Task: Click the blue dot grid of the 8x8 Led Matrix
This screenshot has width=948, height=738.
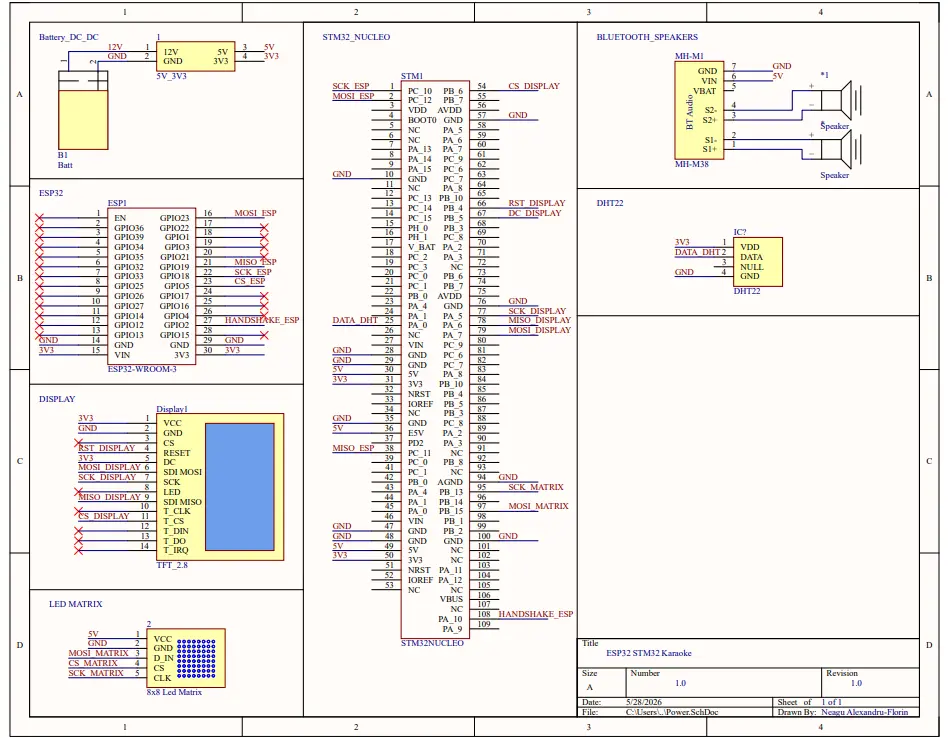Action: (196, 658)
